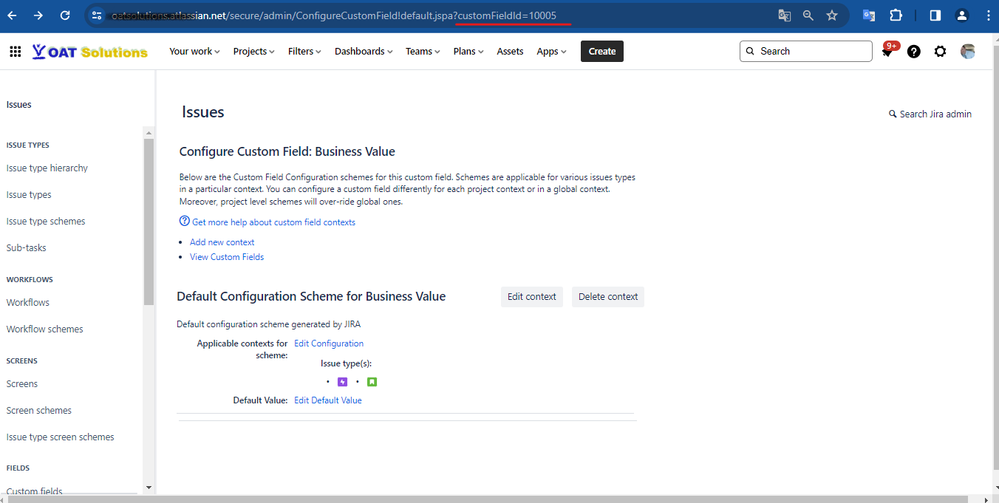
Task: Click the site information icon in address bar
Action: [x=97, y=16]
